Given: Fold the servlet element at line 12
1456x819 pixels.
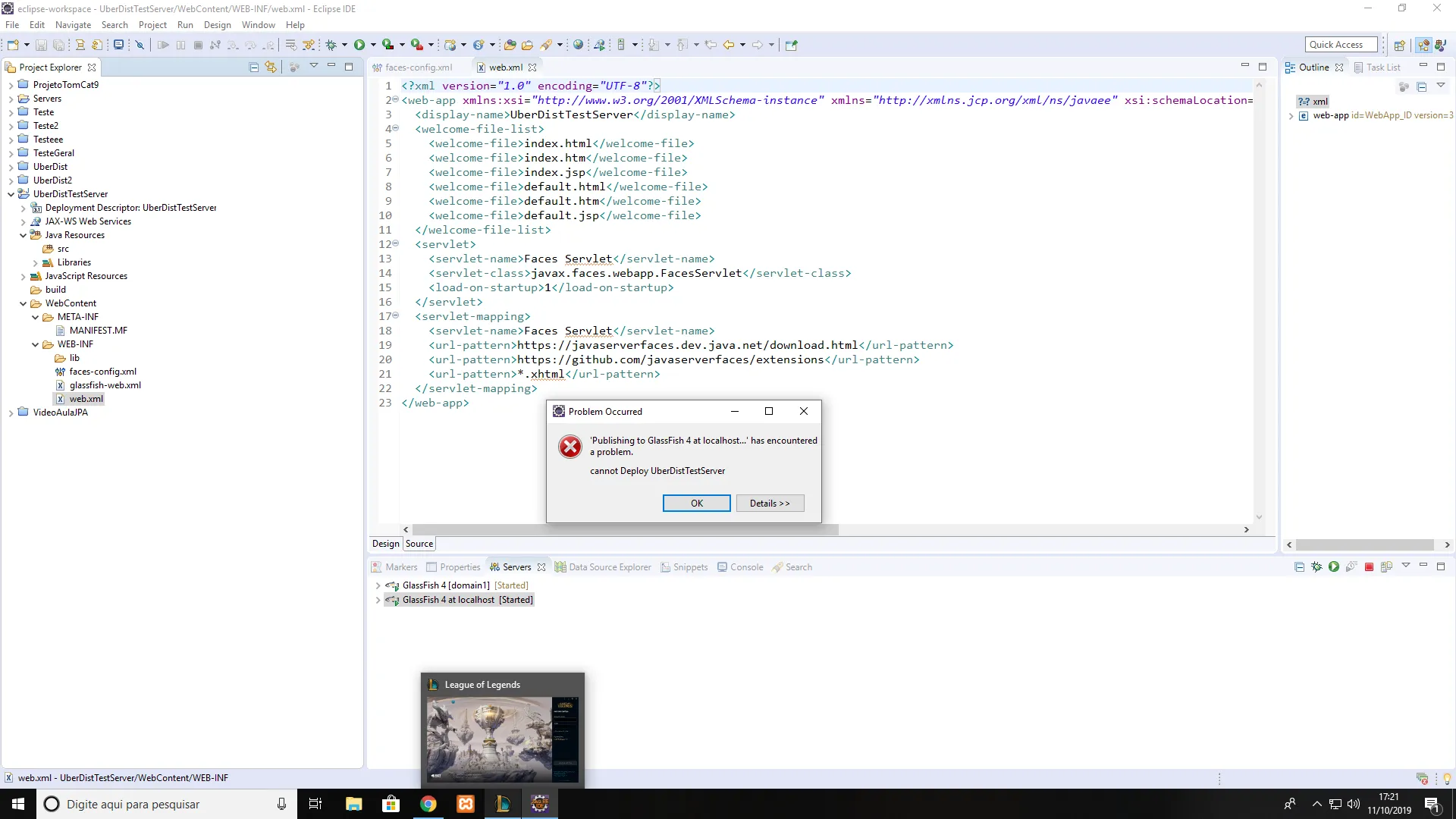Looking at the screenshot, I should click(x=396, y=243).
